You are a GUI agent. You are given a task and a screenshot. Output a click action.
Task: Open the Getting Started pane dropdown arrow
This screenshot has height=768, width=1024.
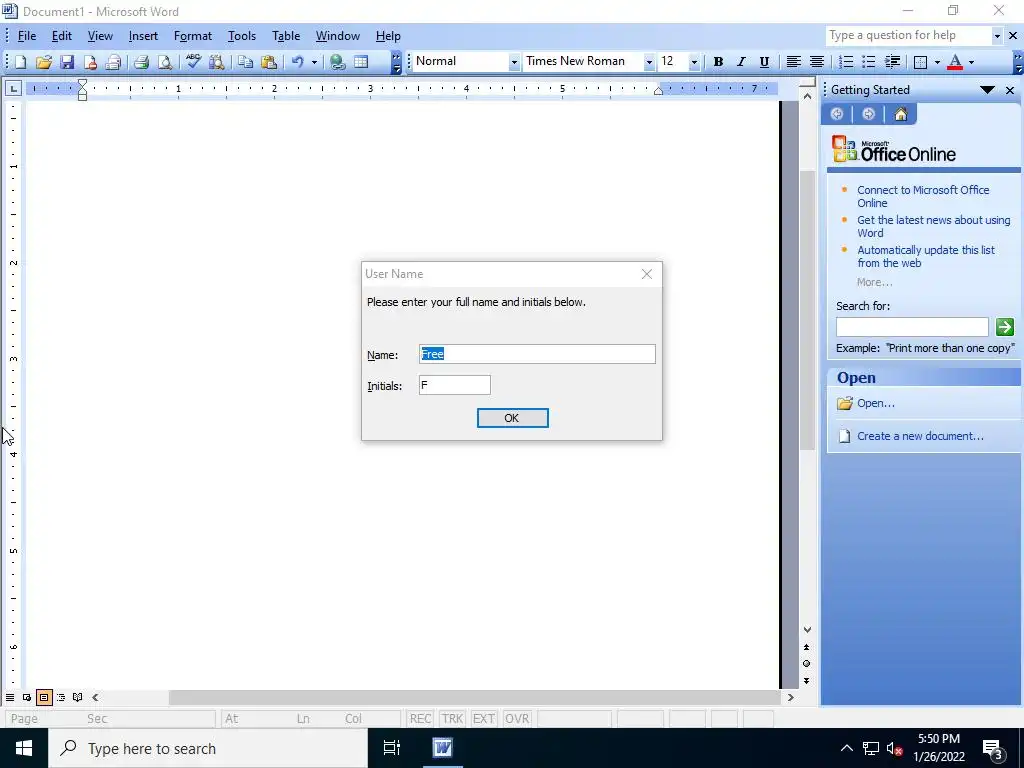click(x=987, y=90)
